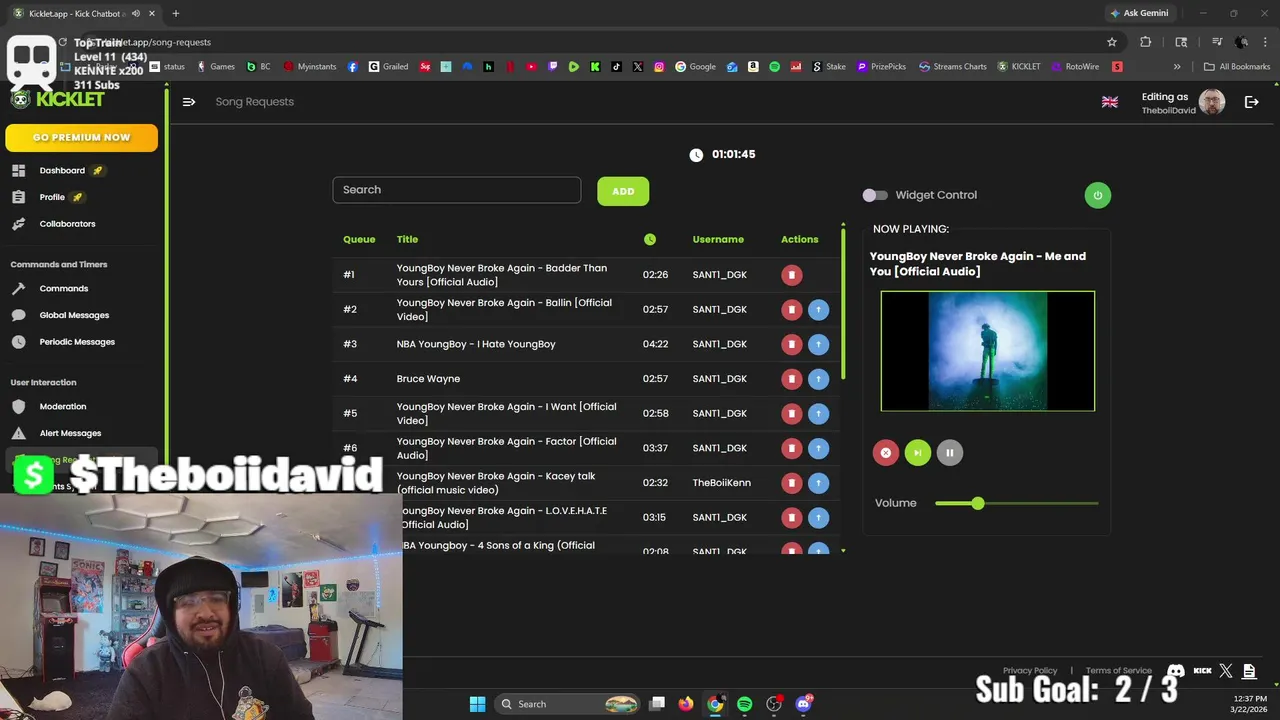Move Bruce Wayne up in queue
This screenshot has width=1280, height=720.
818,379
